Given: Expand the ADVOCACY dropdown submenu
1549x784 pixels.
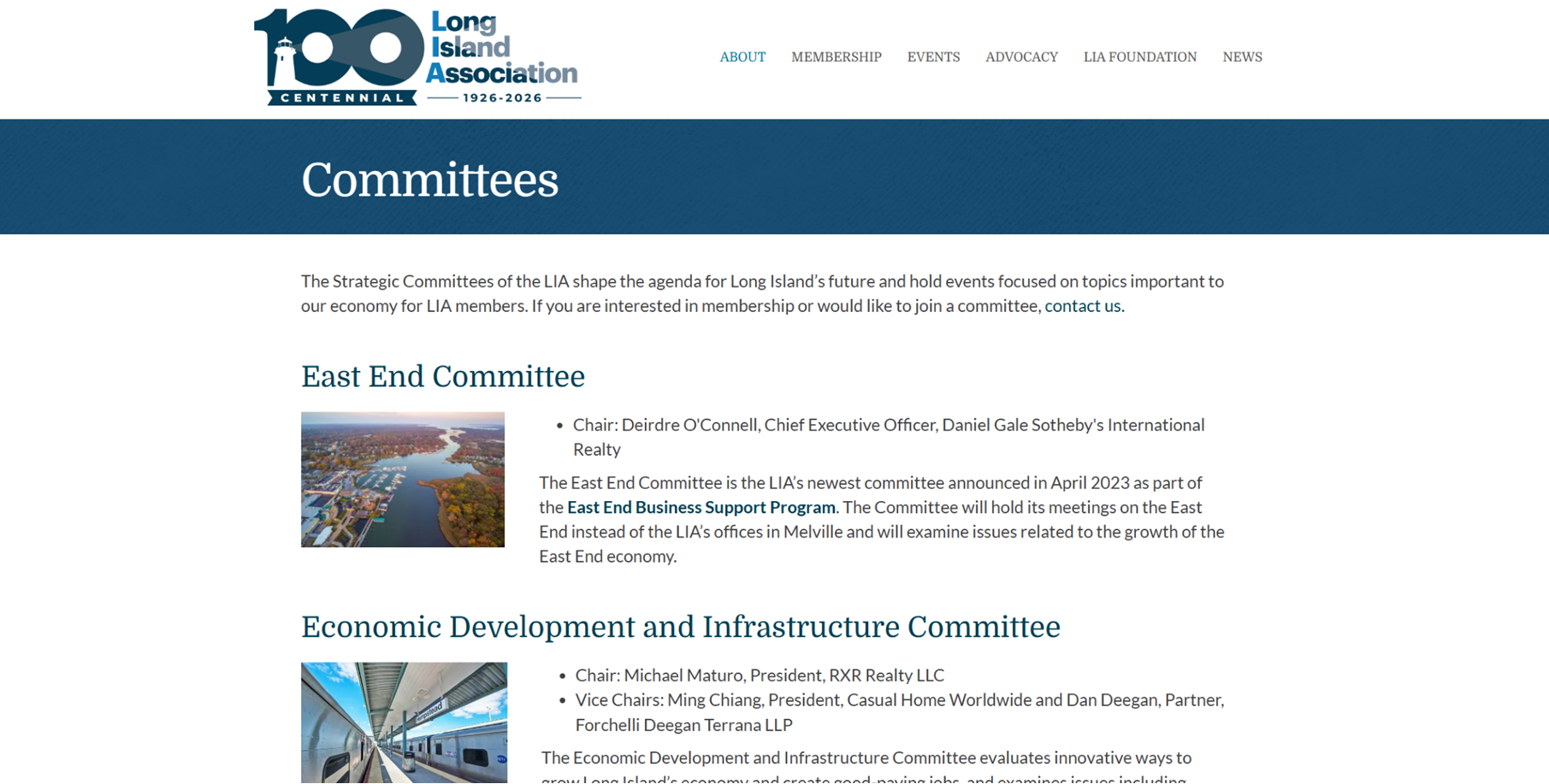Looking at the screenshot, I should pos(1021,56).
